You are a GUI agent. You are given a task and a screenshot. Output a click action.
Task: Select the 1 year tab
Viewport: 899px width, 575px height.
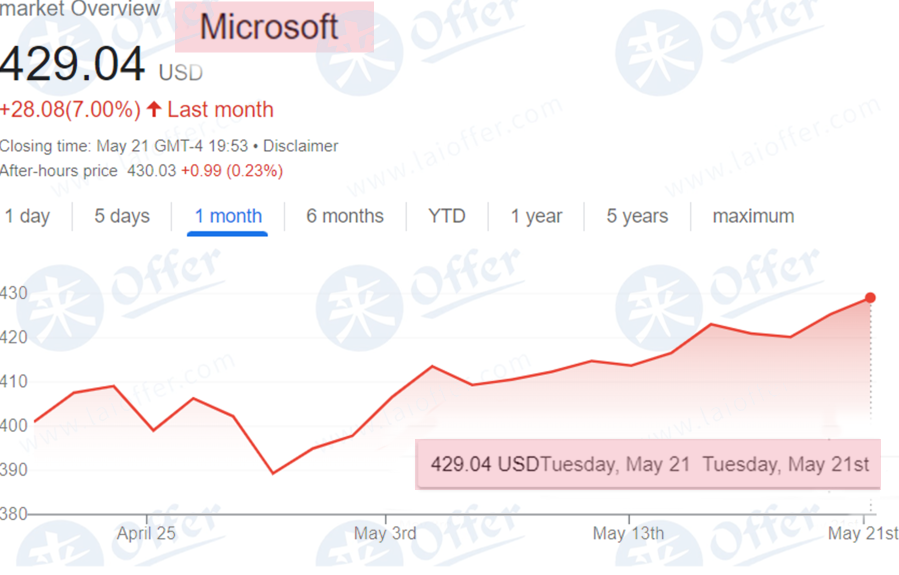[x=536, y=216]
